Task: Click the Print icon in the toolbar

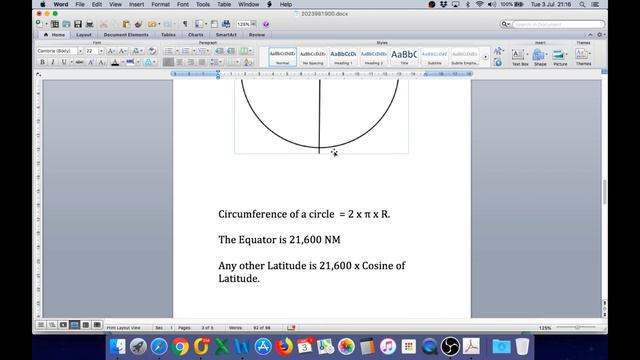Action: coord(89,24)
